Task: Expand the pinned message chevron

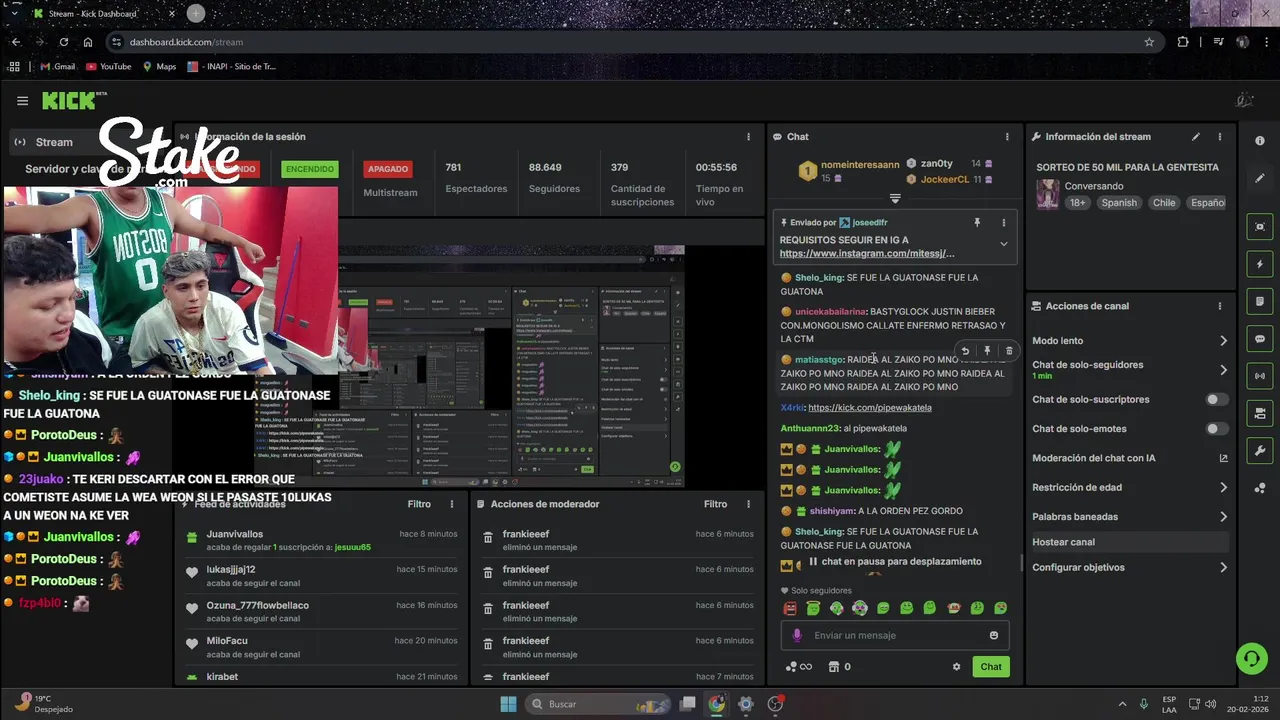Action: [1003, 244]
